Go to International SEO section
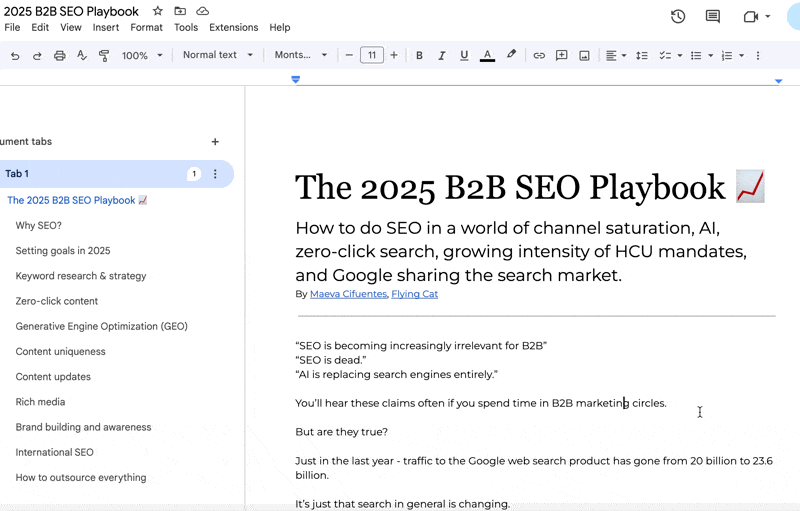800x511 pixels. pyautogui.click(x=54, y=452)
